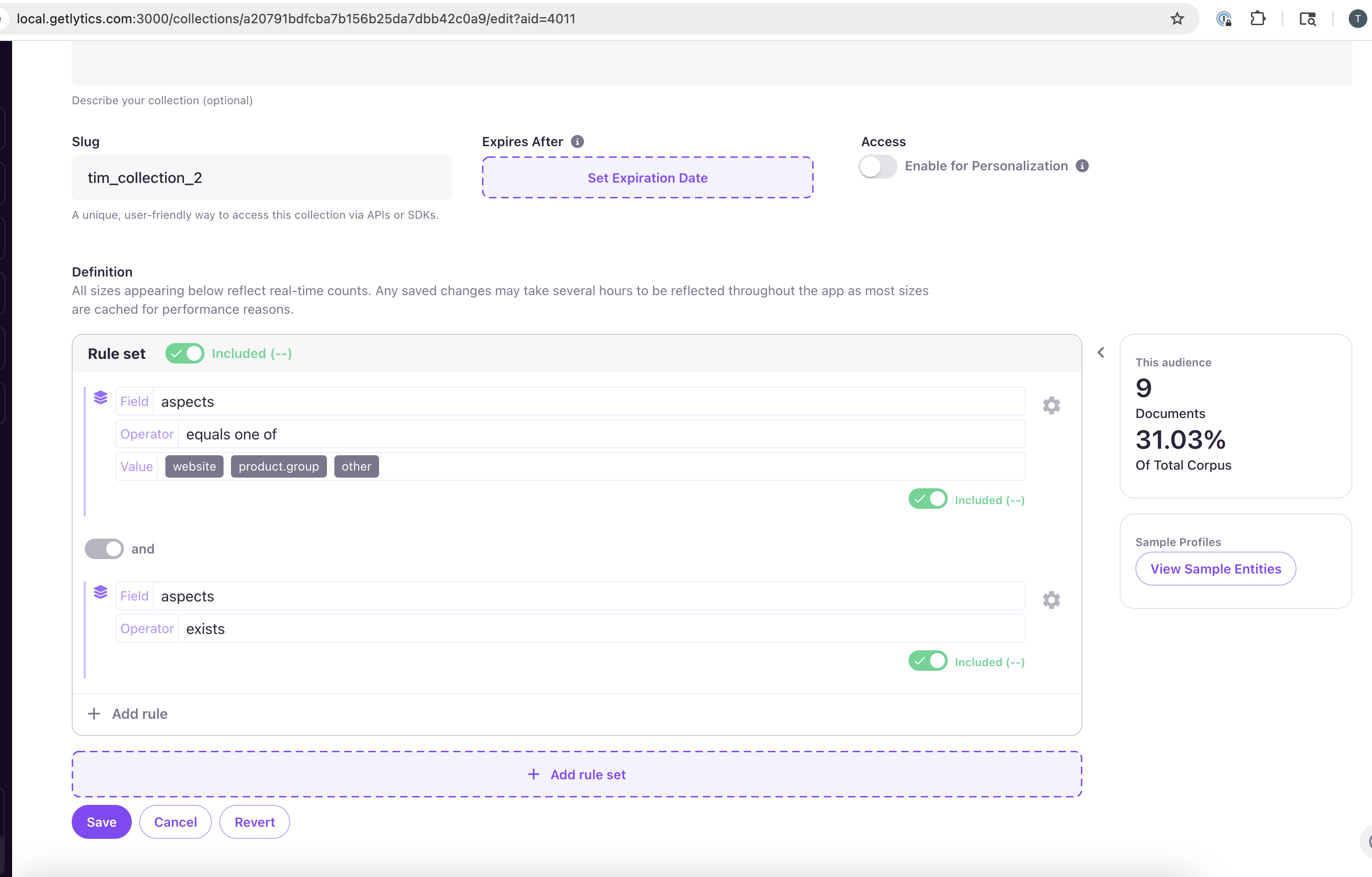
Task: Click the Cancel button
Action: pos(176,822)
